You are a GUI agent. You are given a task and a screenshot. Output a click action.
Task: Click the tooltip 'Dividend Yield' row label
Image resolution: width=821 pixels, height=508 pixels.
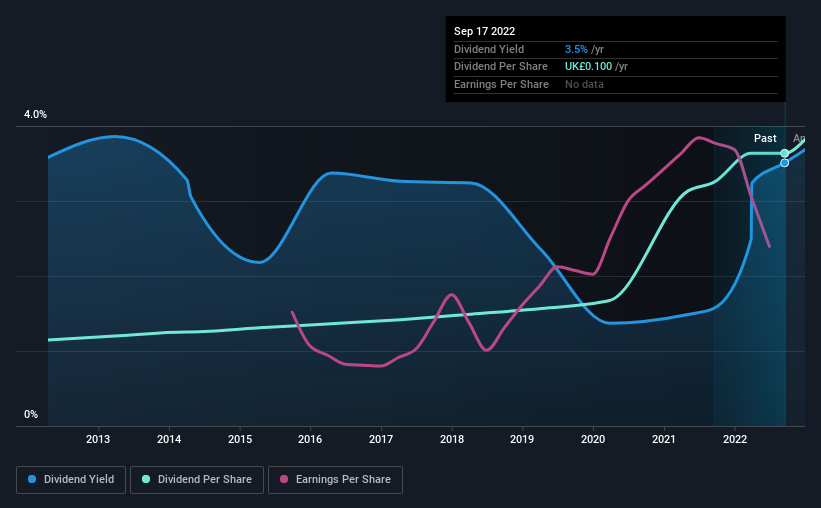(489, 49)
